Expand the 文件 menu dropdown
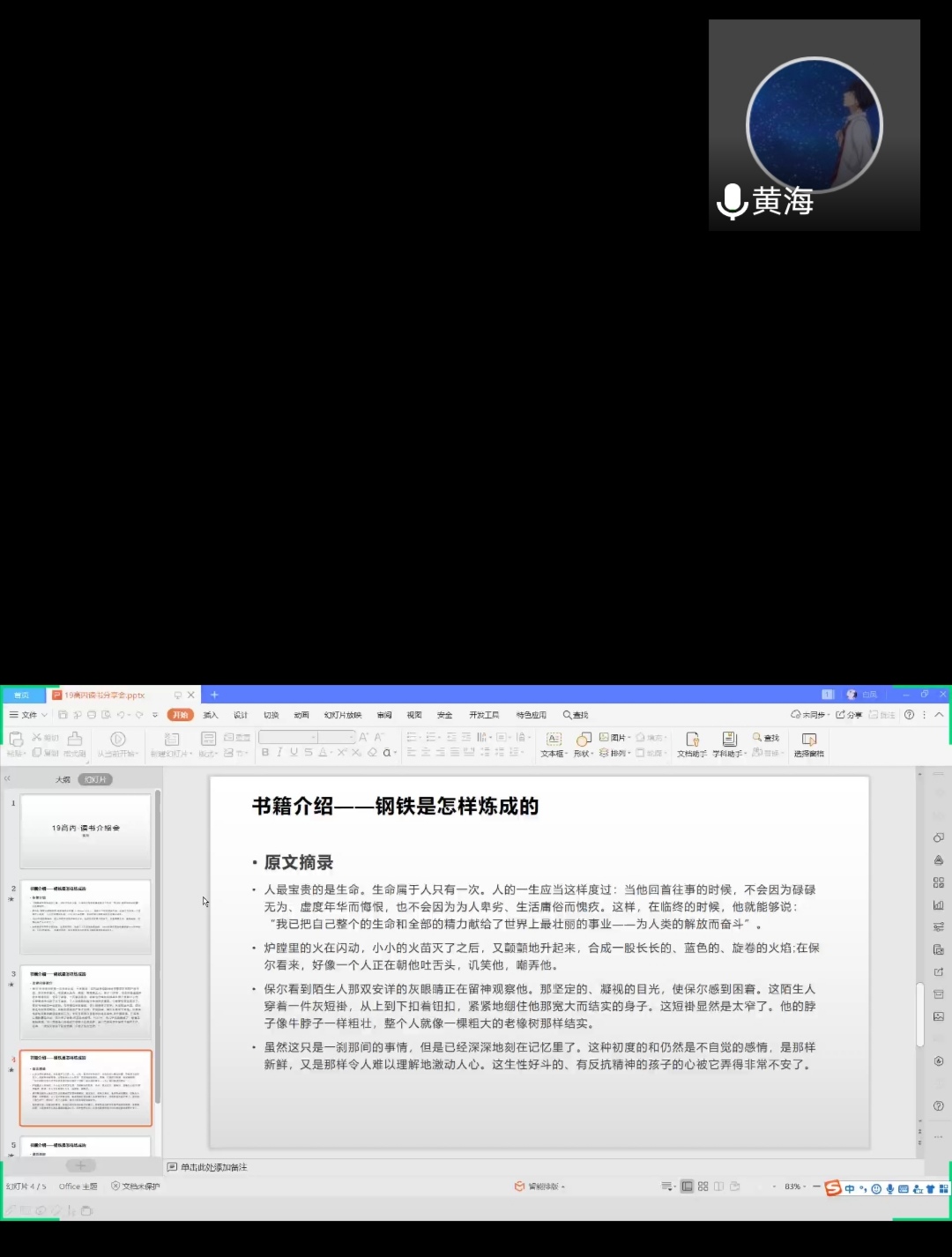The width and height of the screenshot is (952, 1257). click(x=29, y=715)
